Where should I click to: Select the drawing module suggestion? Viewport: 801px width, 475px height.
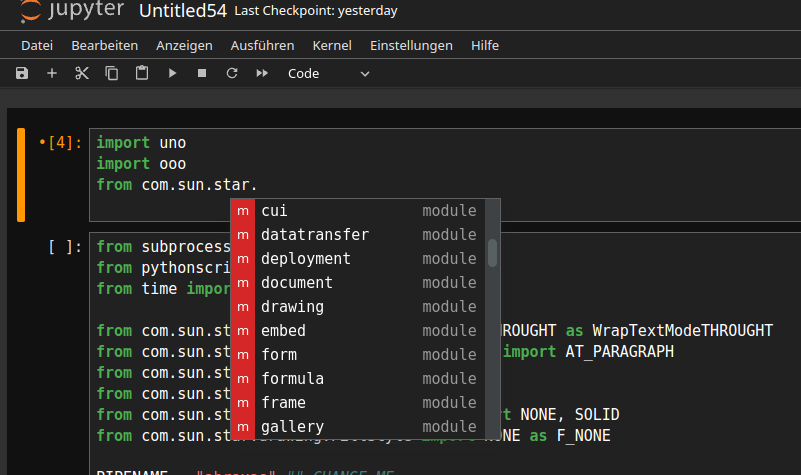tap(292, 307)
